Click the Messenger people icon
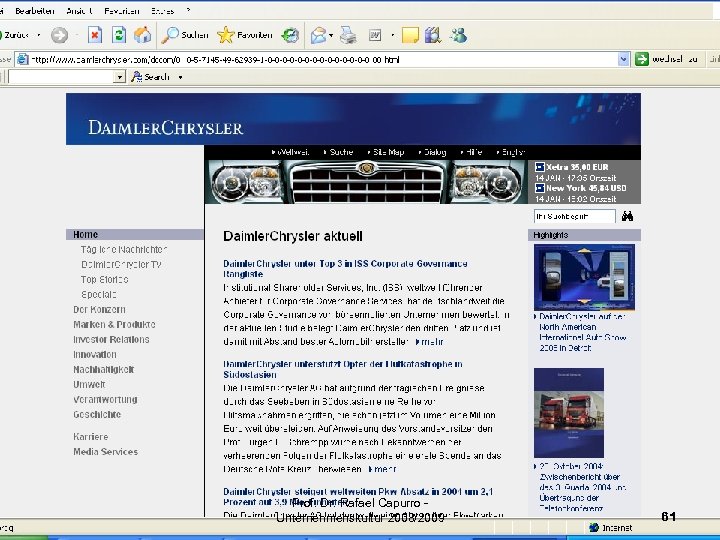 click(x=458, y=35)
